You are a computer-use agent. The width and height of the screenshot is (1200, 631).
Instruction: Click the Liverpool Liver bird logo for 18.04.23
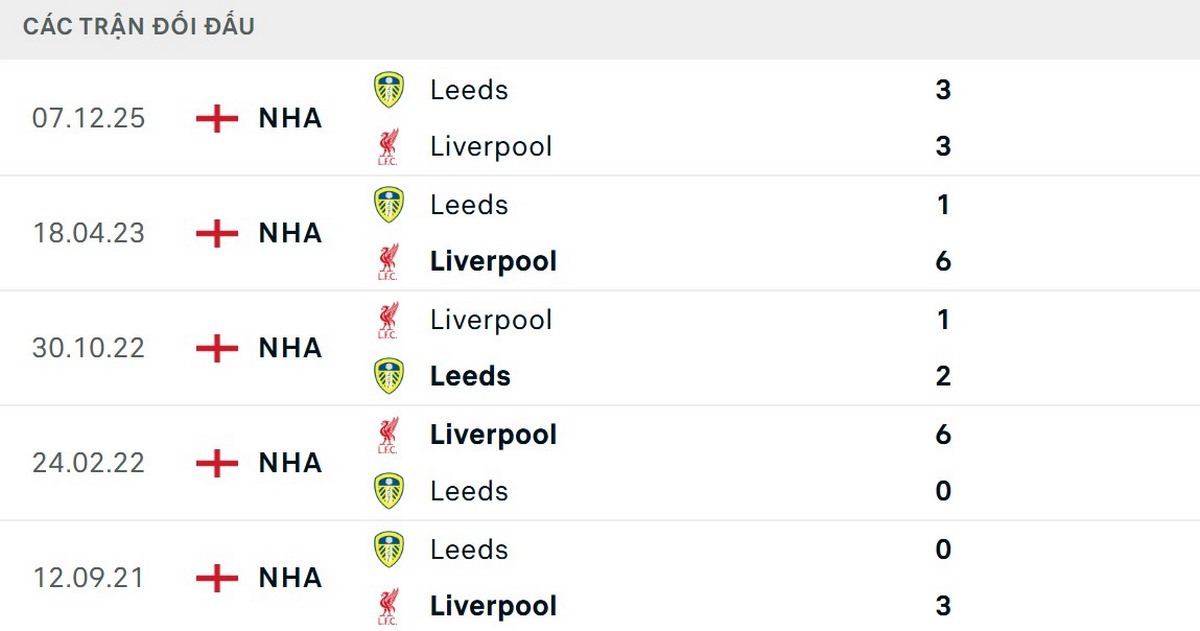click(x=389, y=261)
